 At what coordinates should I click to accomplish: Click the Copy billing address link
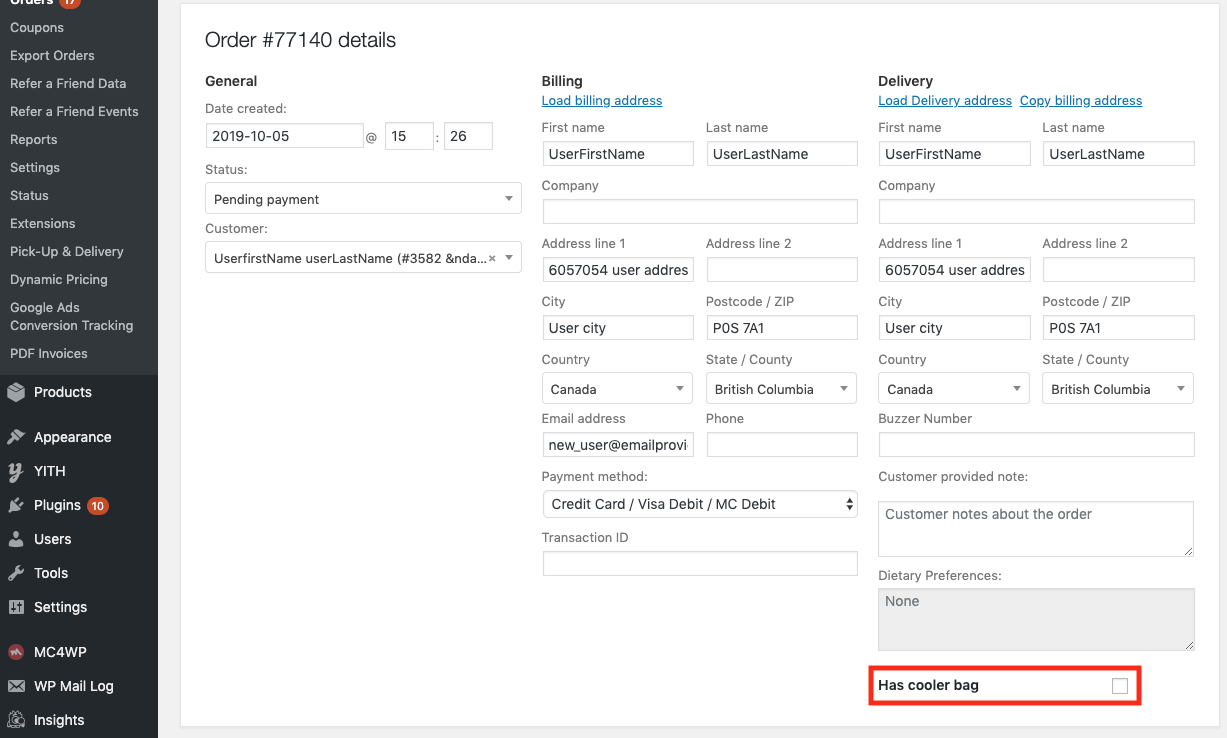(x=1081, y=100)
